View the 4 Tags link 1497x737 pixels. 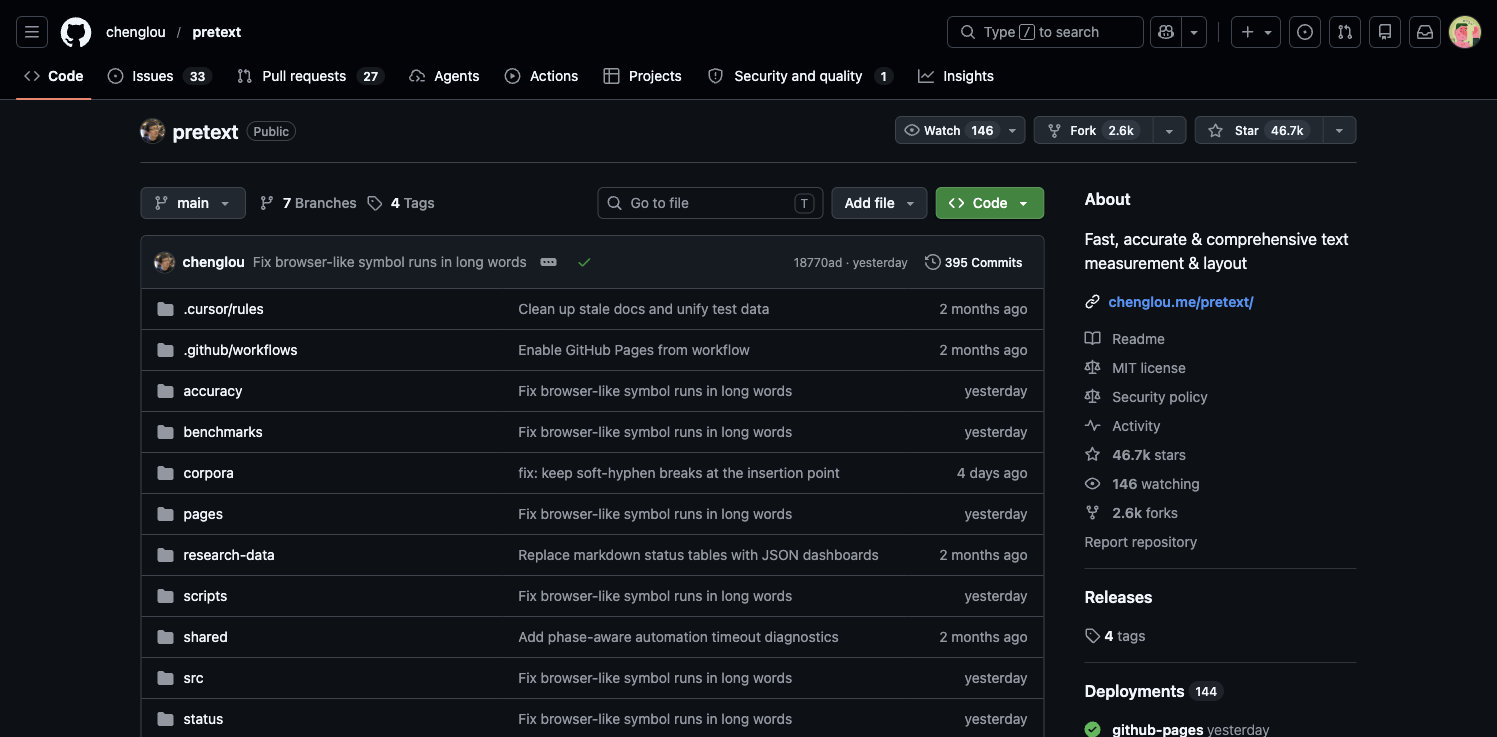pyautogui.click(x=401, y=203)
